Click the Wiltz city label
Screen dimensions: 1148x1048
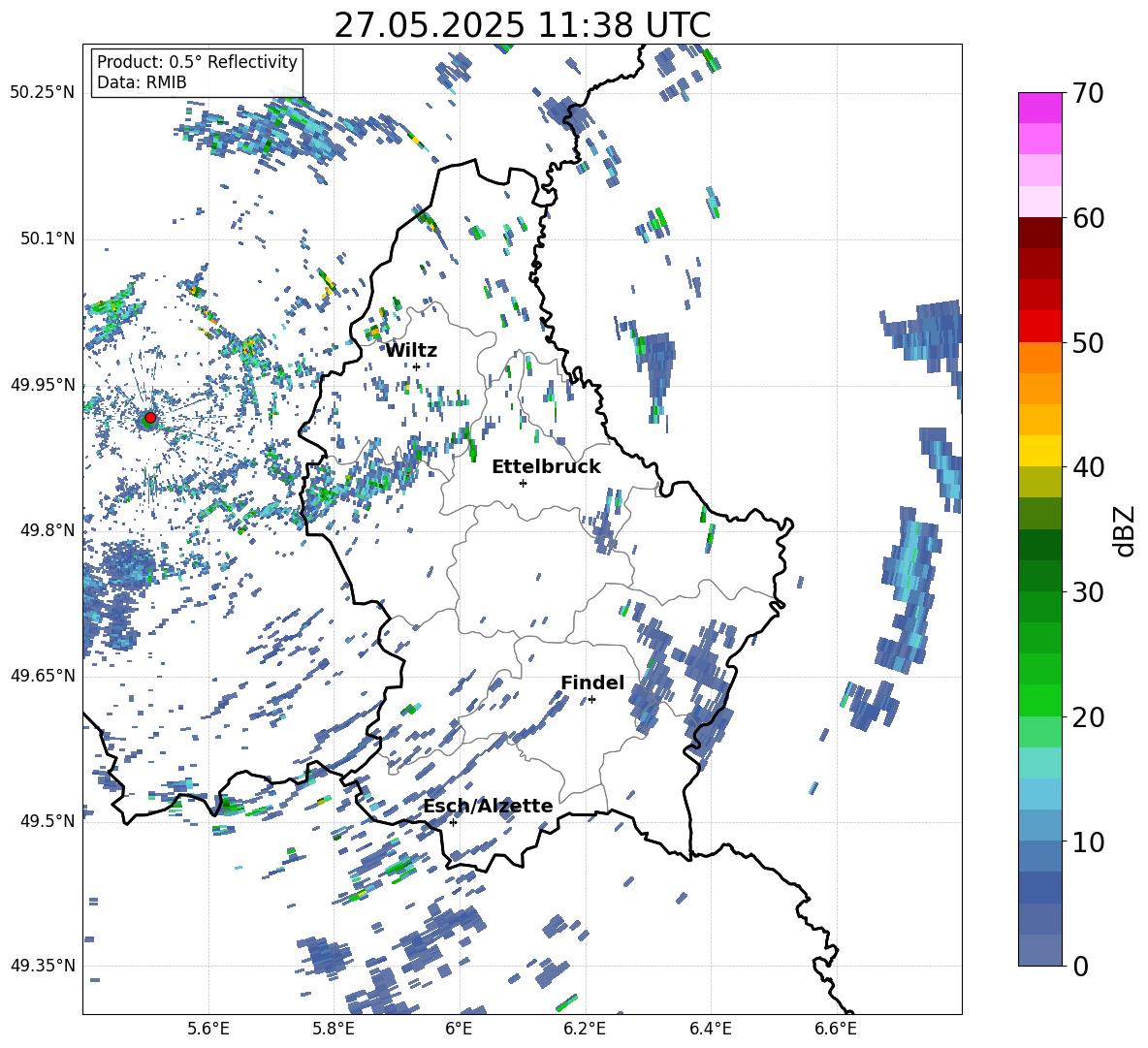(411, 351)
